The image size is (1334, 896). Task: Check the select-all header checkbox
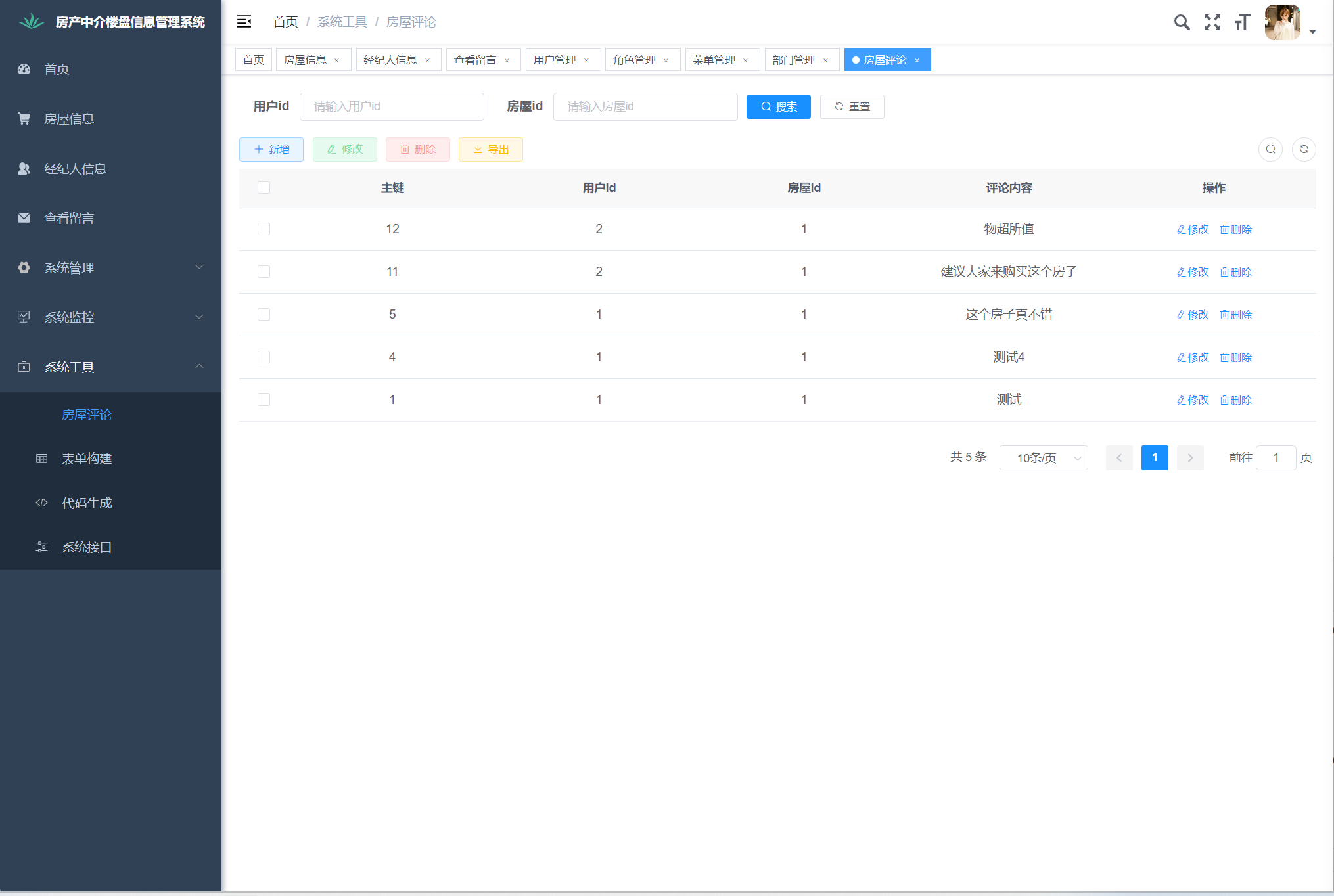coord(264,188)
